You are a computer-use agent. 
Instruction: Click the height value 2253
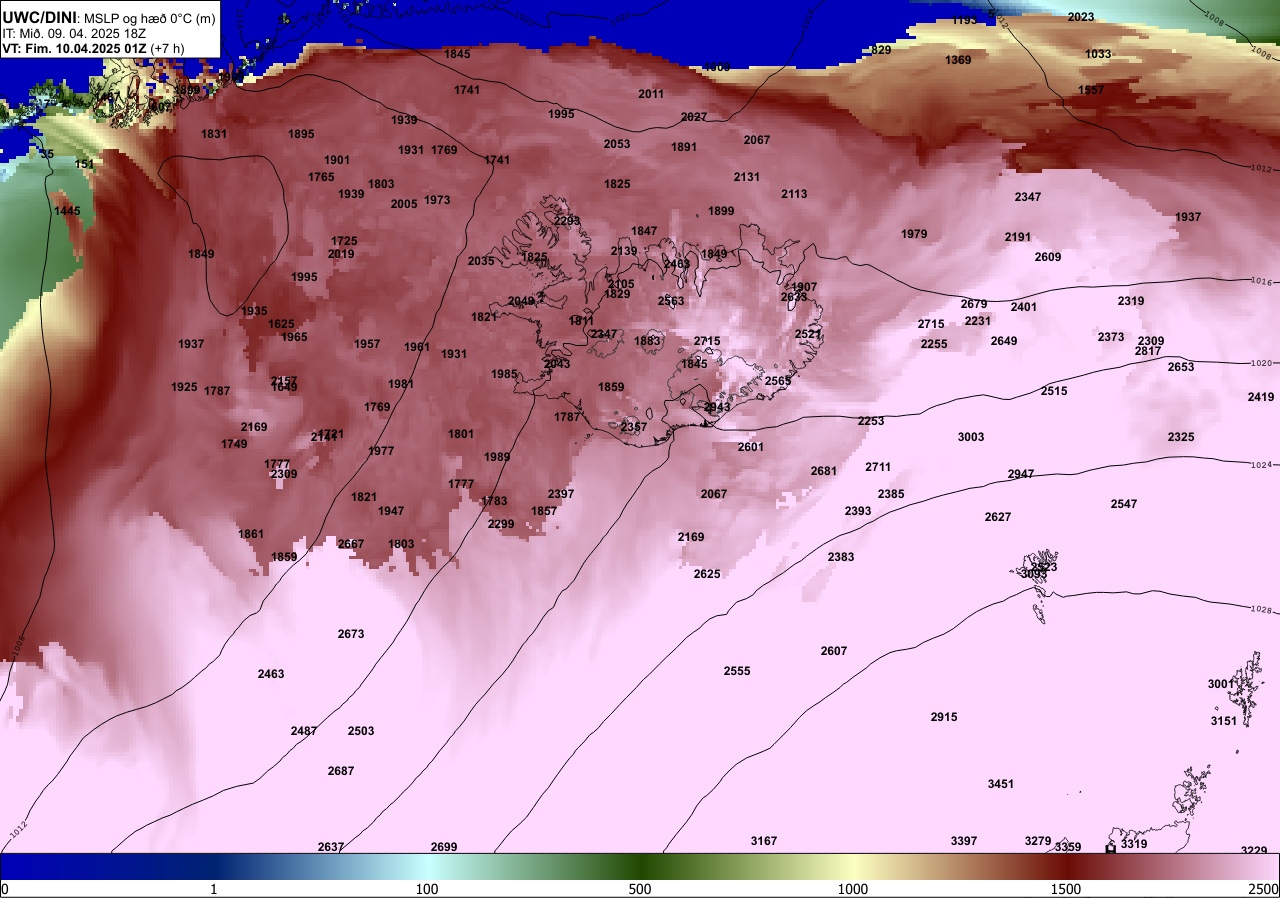coord(871,421)
